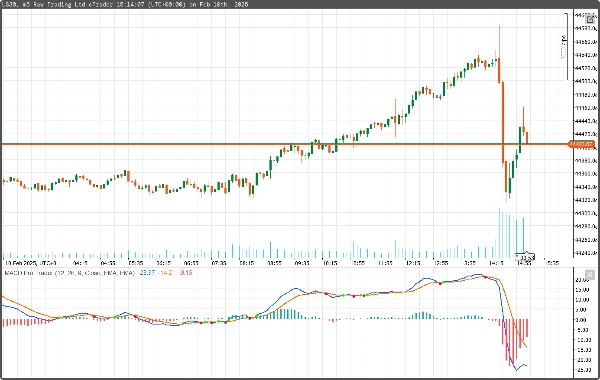The width and height of the screenshot is (600, 380).
Task: Click the blue MACD value -23.37
Action: point(147,273)
